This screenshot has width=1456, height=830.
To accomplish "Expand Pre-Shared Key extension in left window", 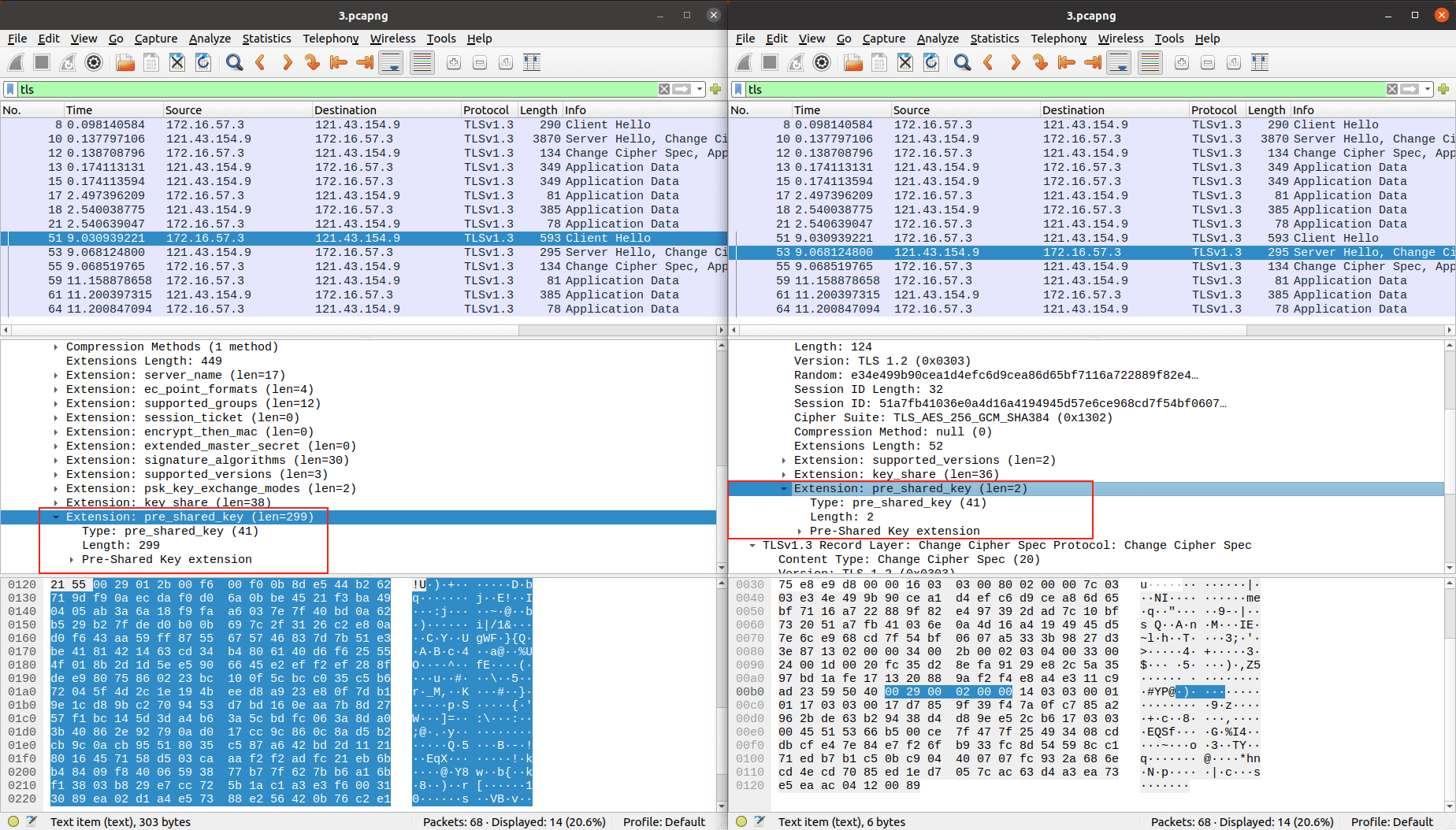I will click(x=71, y=560).
